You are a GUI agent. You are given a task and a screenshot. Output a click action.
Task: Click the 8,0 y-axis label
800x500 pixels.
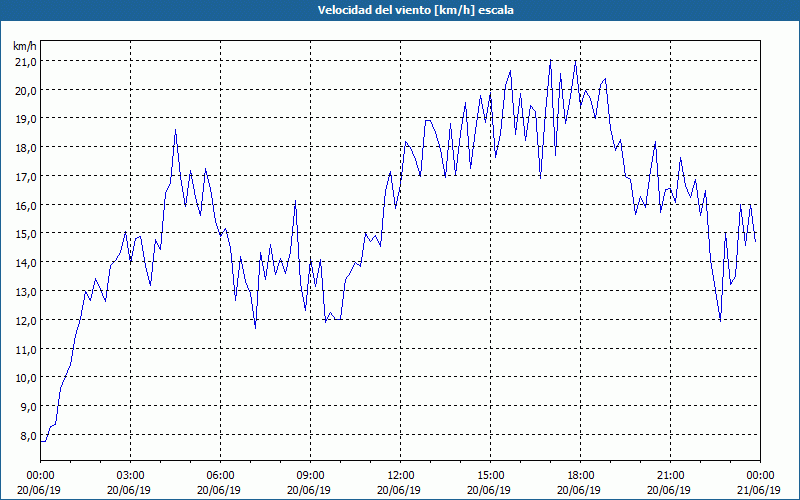29,436
